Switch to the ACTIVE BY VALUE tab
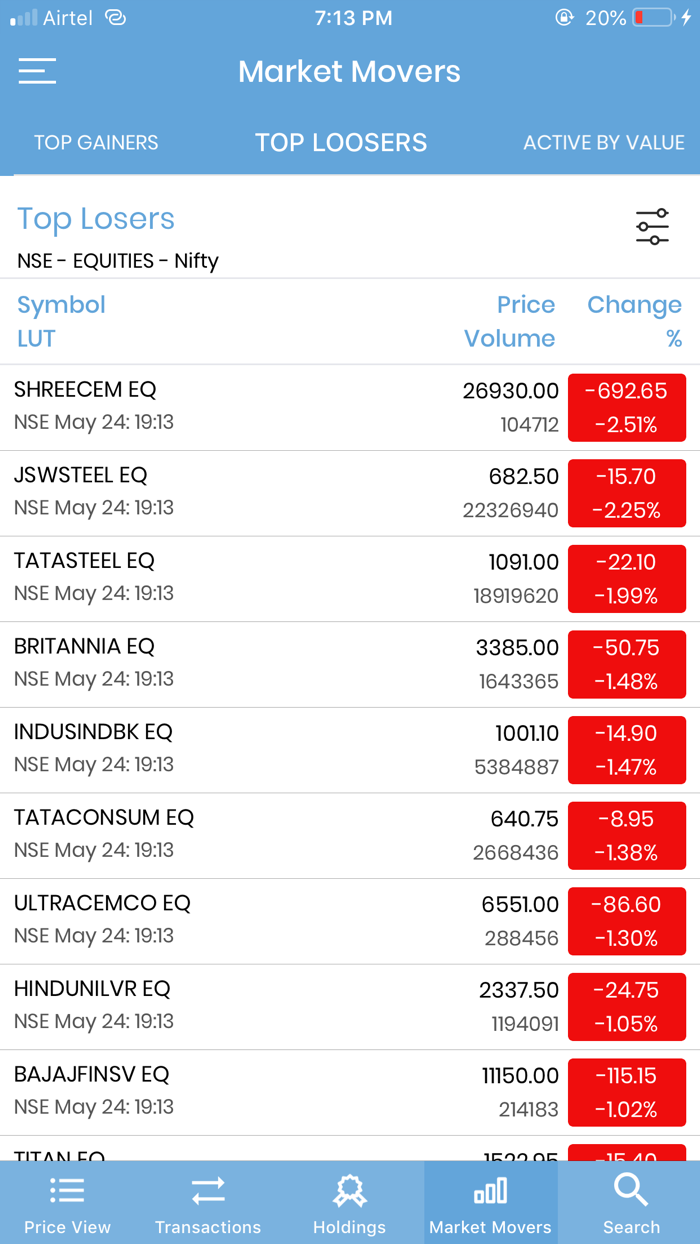Image resolution: width=700 pixels, height=1244 pixels. (x=604, y=143)
